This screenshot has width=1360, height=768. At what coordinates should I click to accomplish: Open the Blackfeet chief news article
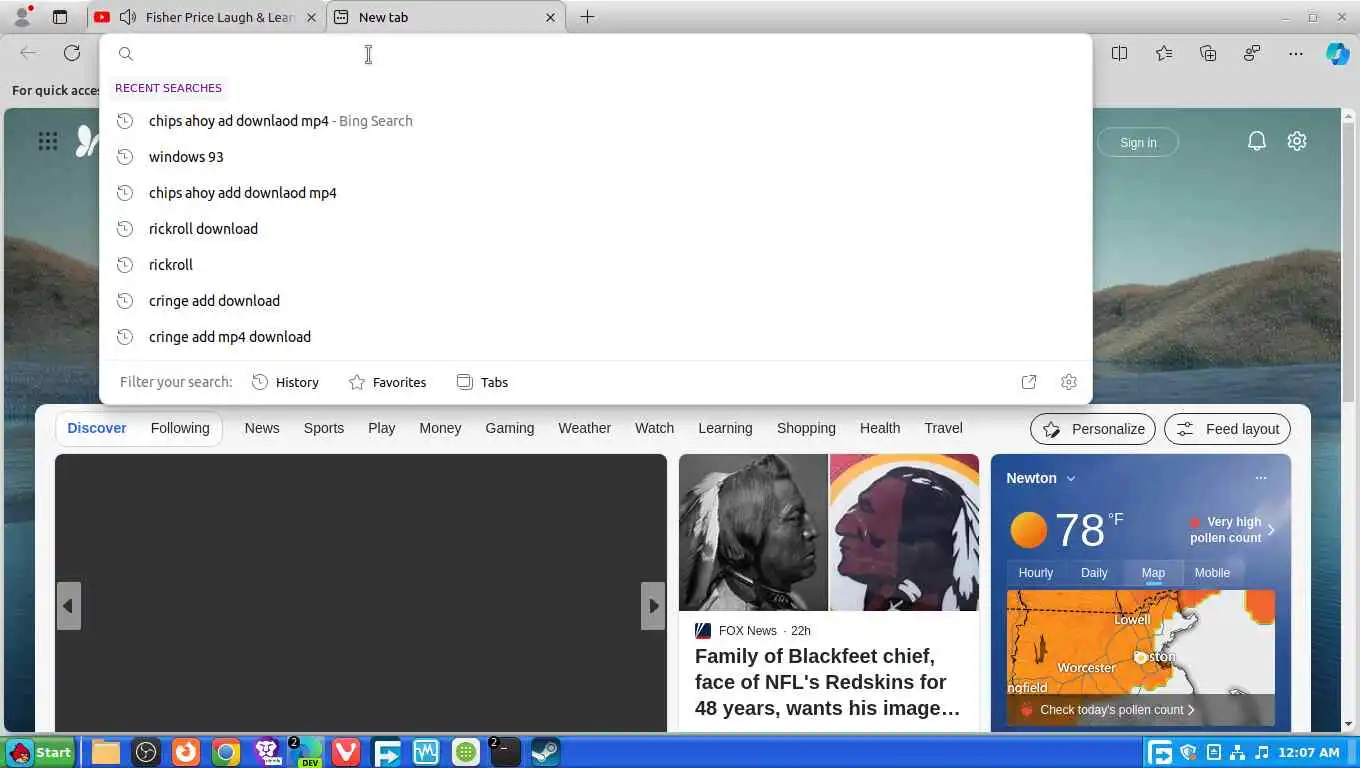(x=829, y=682)
